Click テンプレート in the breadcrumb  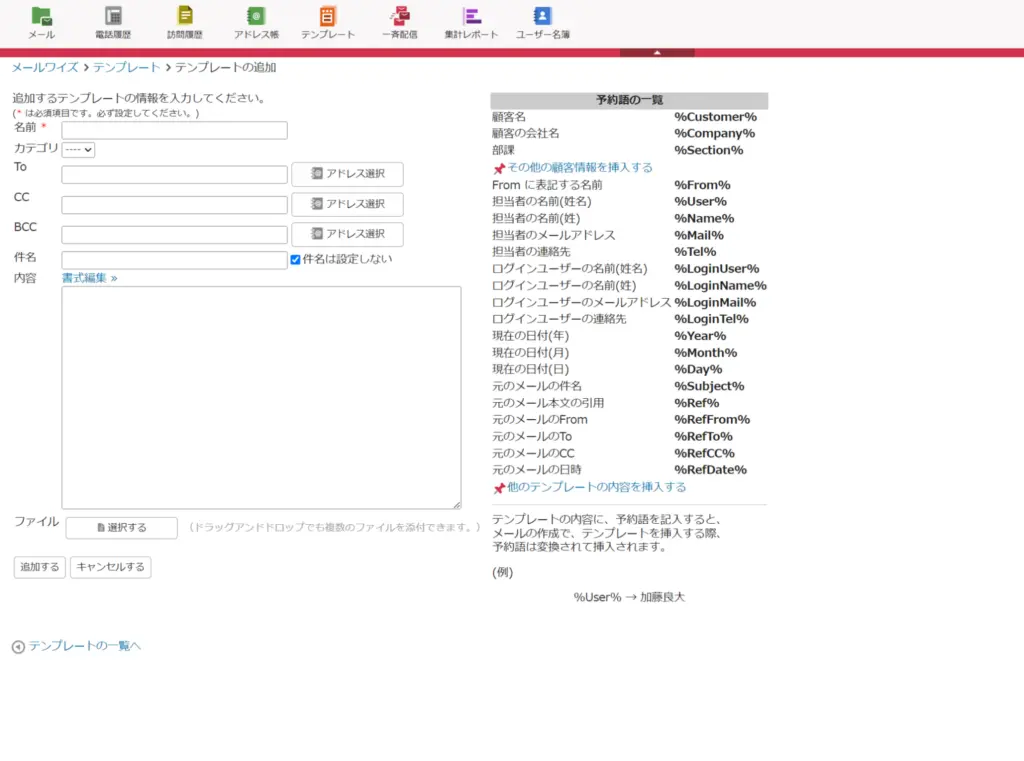[126, 68]
